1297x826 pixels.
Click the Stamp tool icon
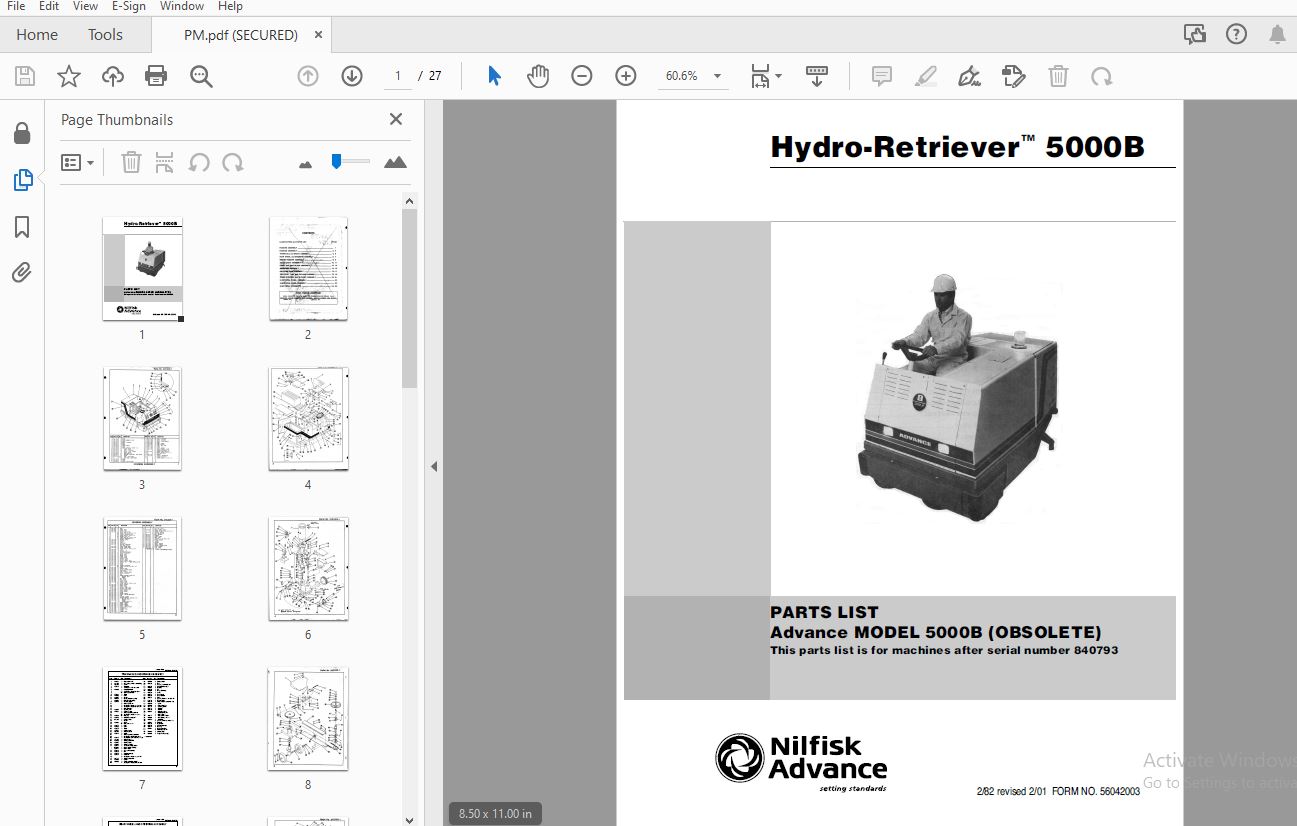tap(1013, 76)
